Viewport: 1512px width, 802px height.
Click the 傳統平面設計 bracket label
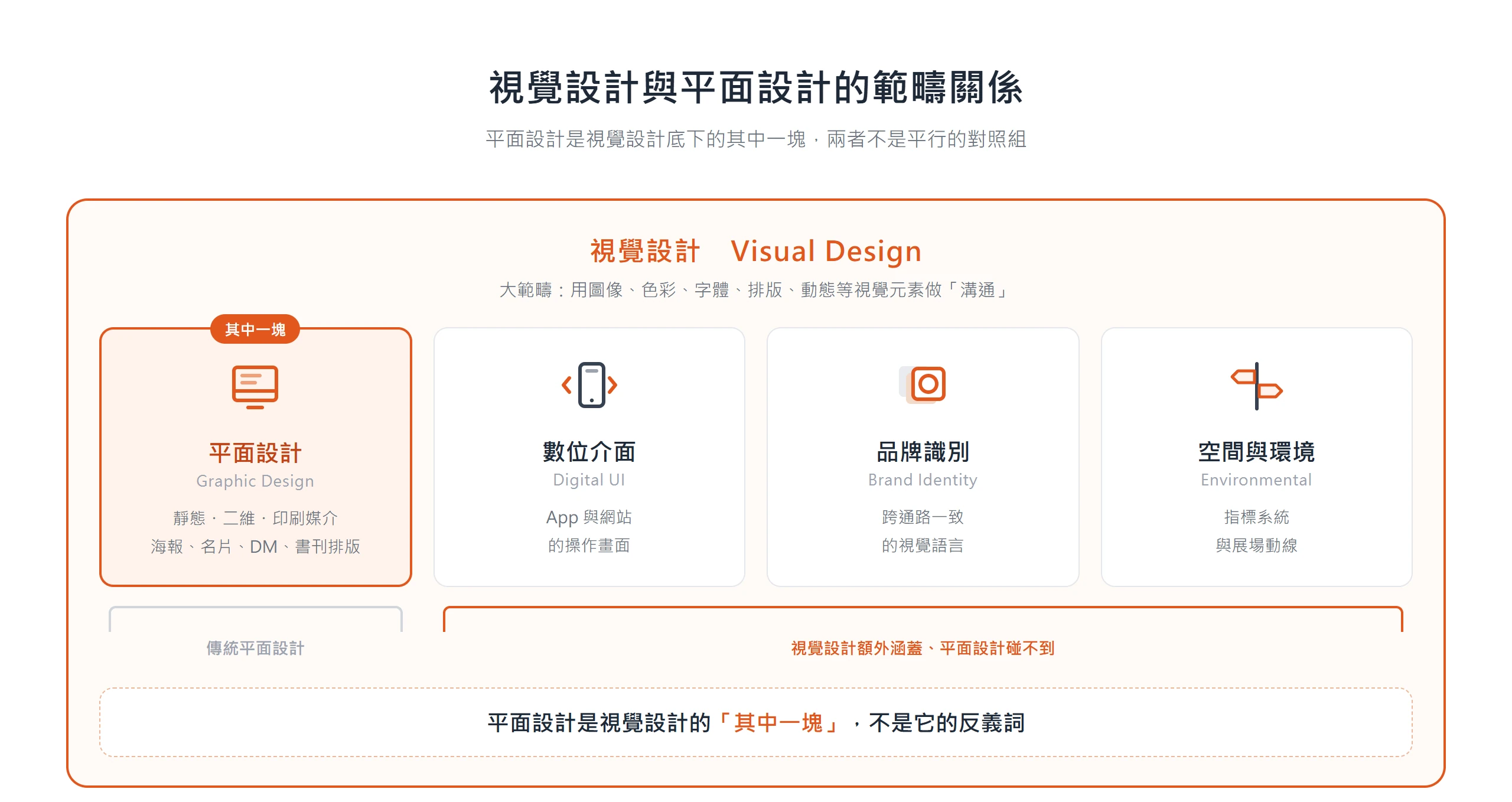[255, 648]
